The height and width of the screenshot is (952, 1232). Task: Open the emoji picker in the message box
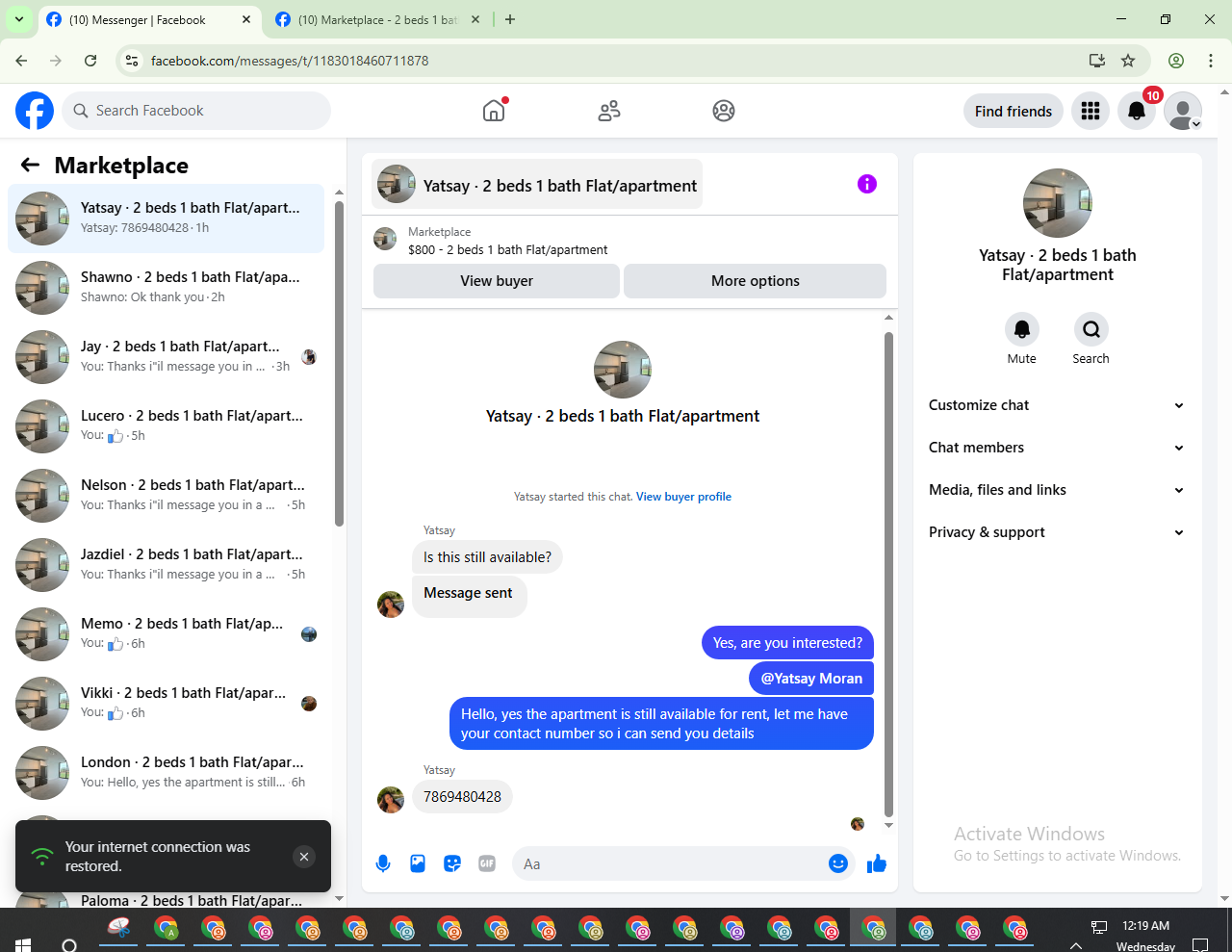(838, 863)
